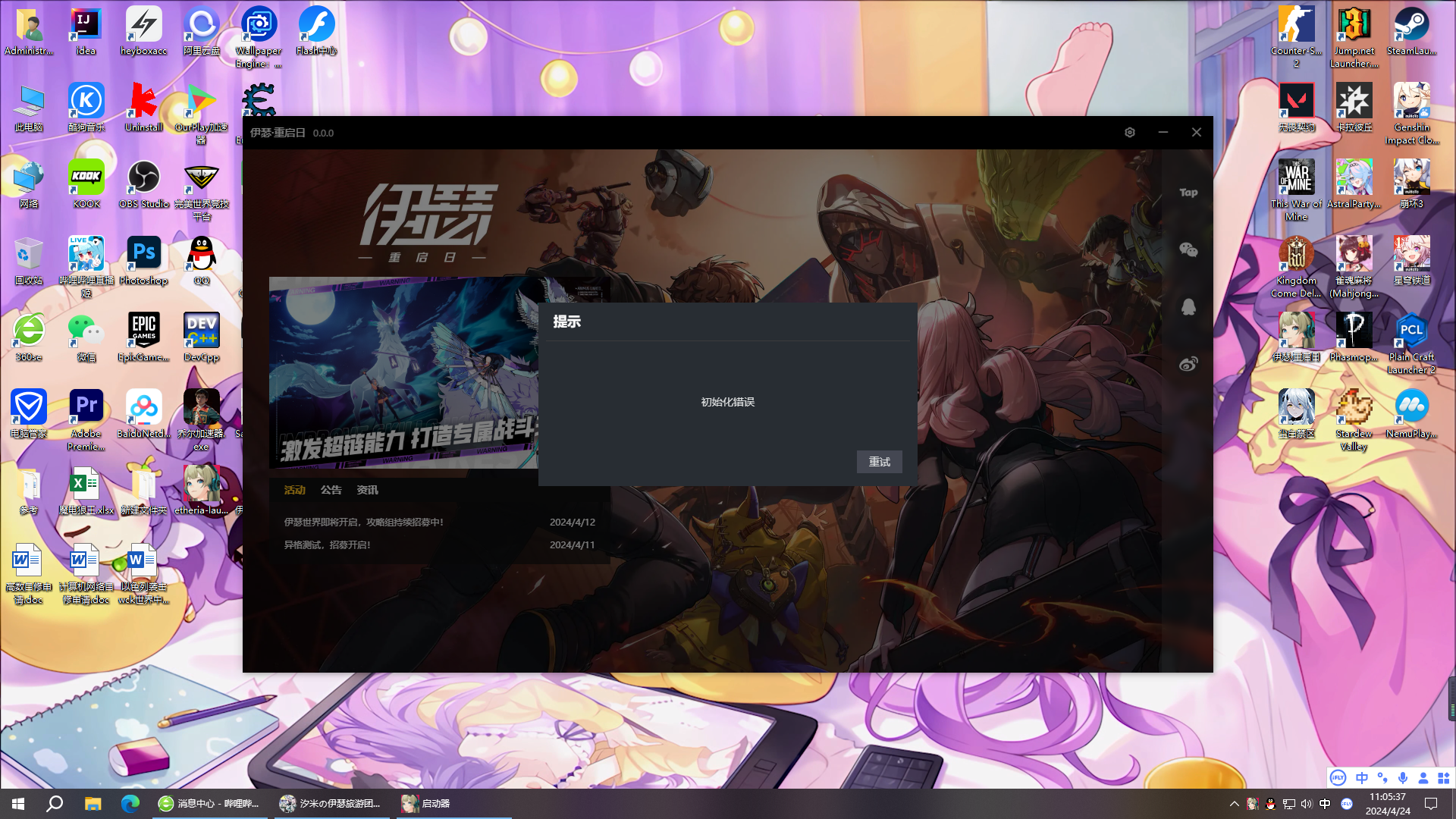Open the Windows Start menu
This screenshot has height=819, width=1456.
[18, 804]
